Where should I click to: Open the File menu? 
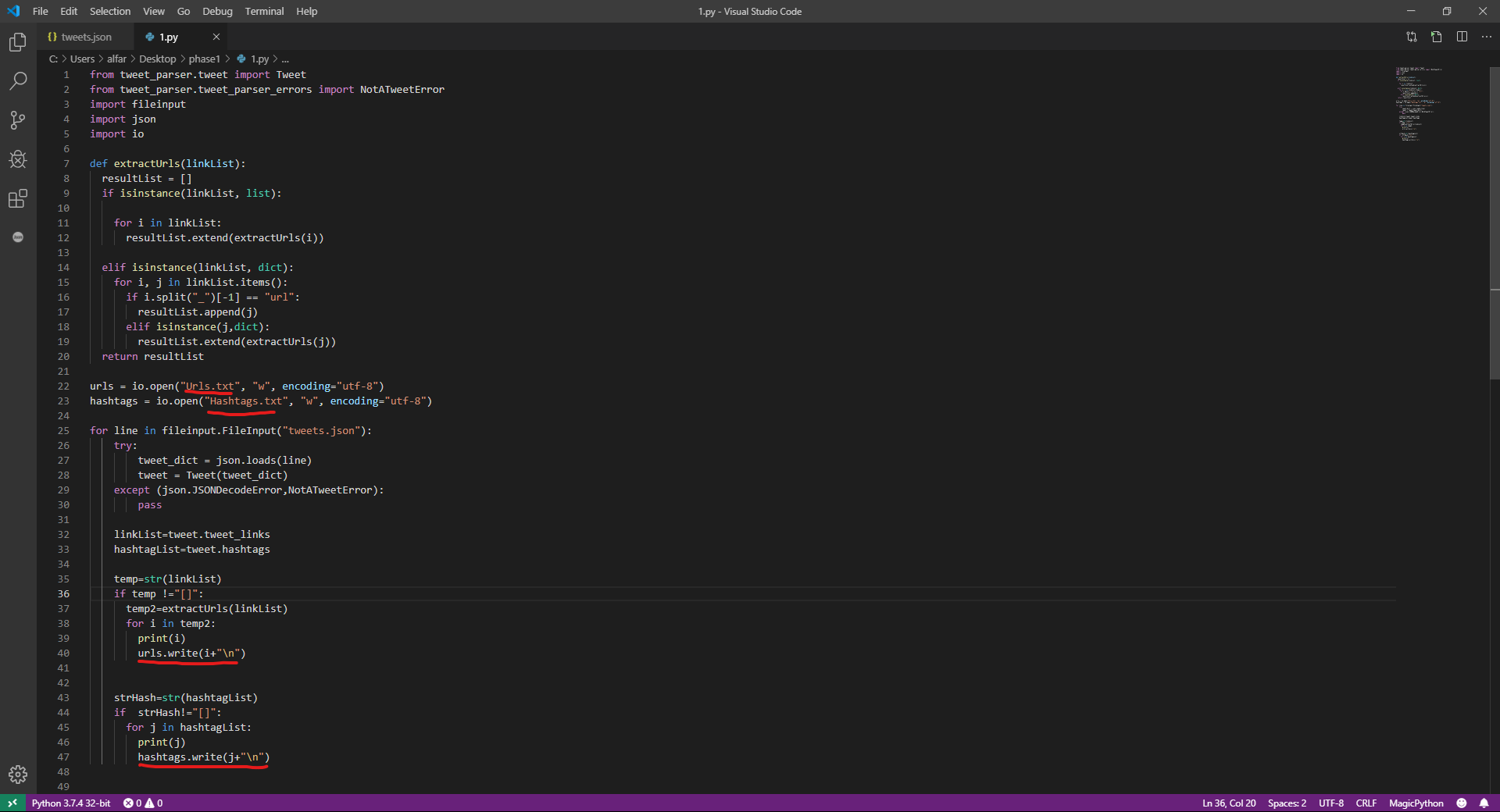click(41, 11)
